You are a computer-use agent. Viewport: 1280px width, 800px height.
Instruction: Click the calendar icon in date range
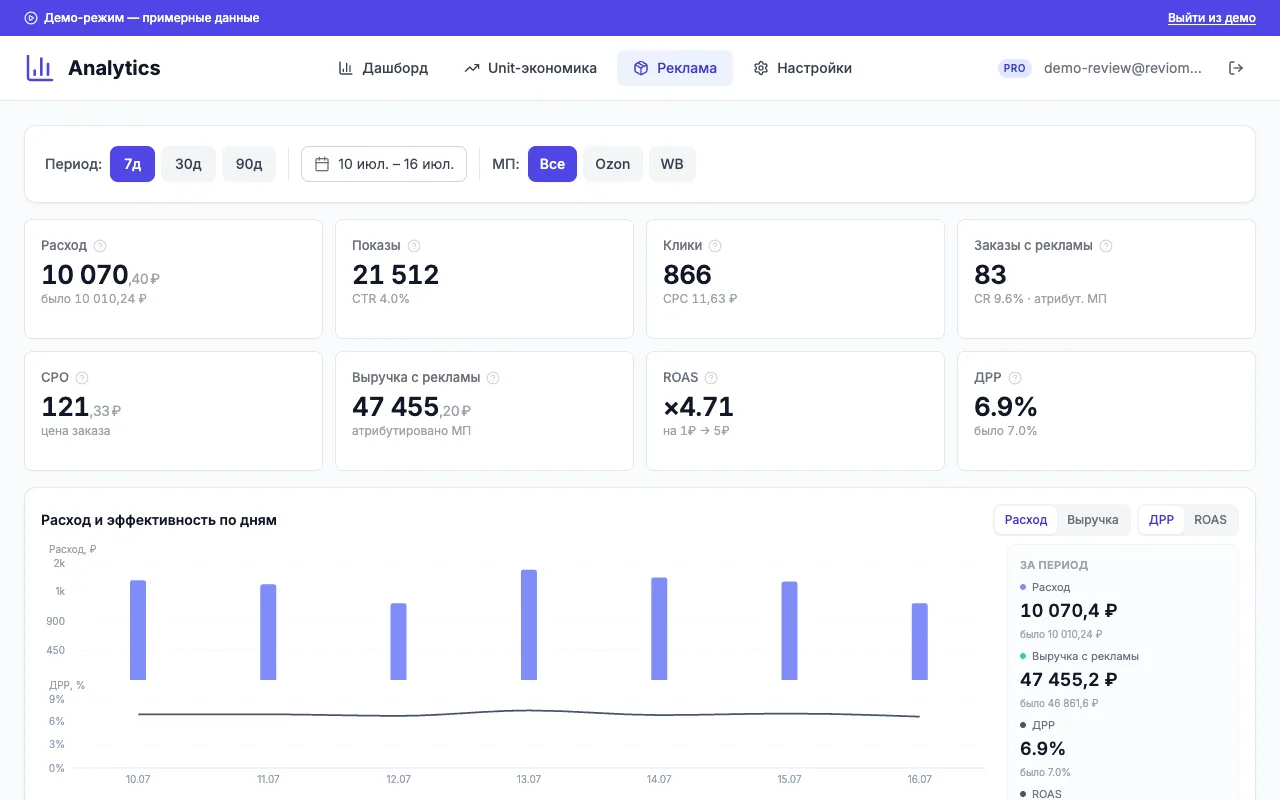pos(322,164)
